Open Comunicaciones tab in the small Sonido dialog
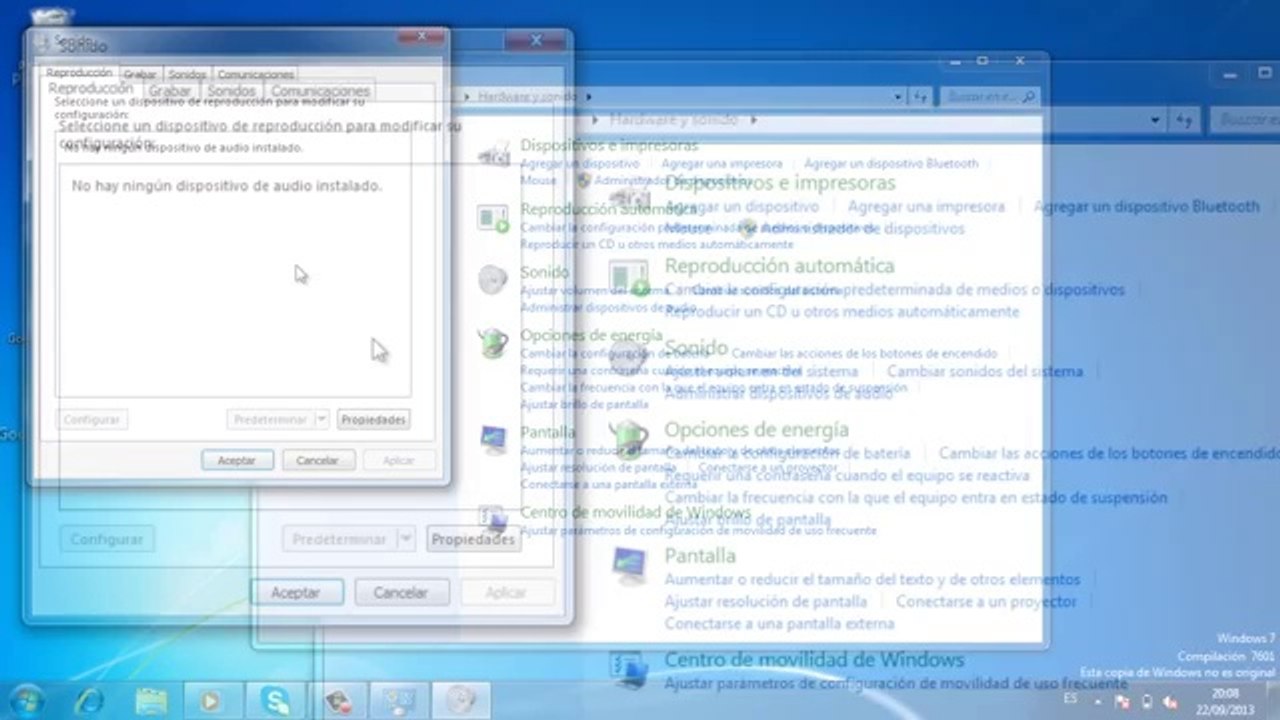Image resolution: width=1280 pixels, height=720 pixels. (256, 74)
